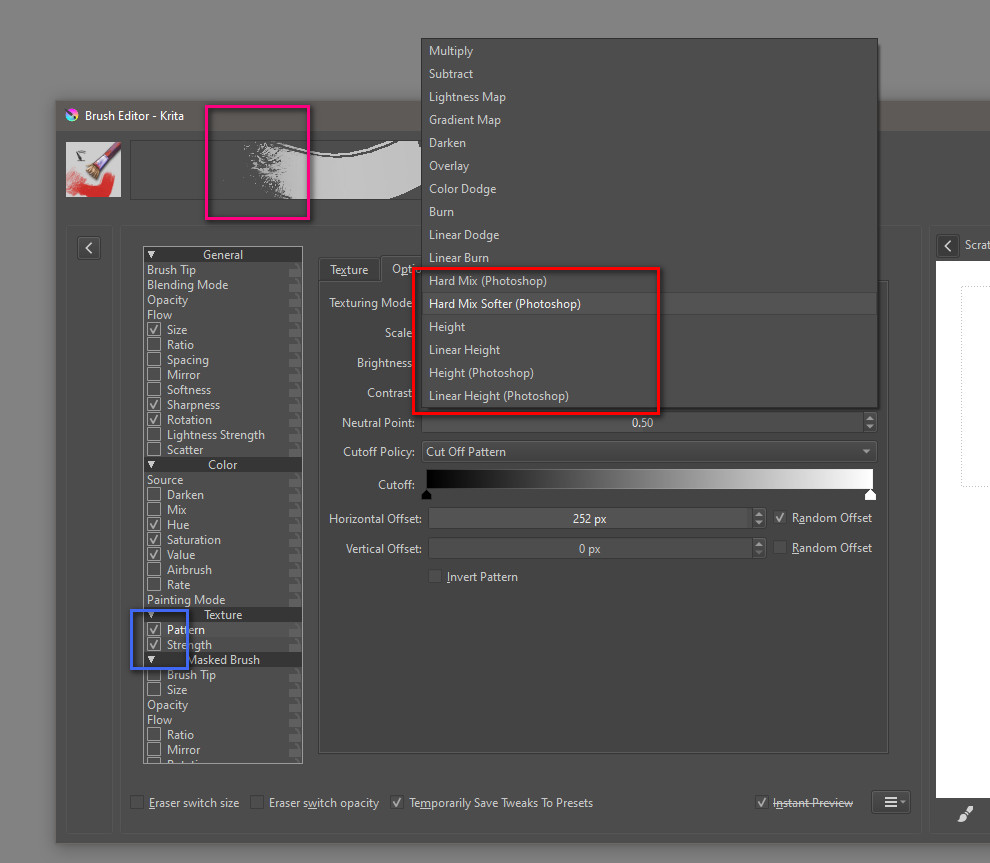Screen dimensions: 990x863
Task: Choose Linear Burn mode
Action: pos(649,258)
